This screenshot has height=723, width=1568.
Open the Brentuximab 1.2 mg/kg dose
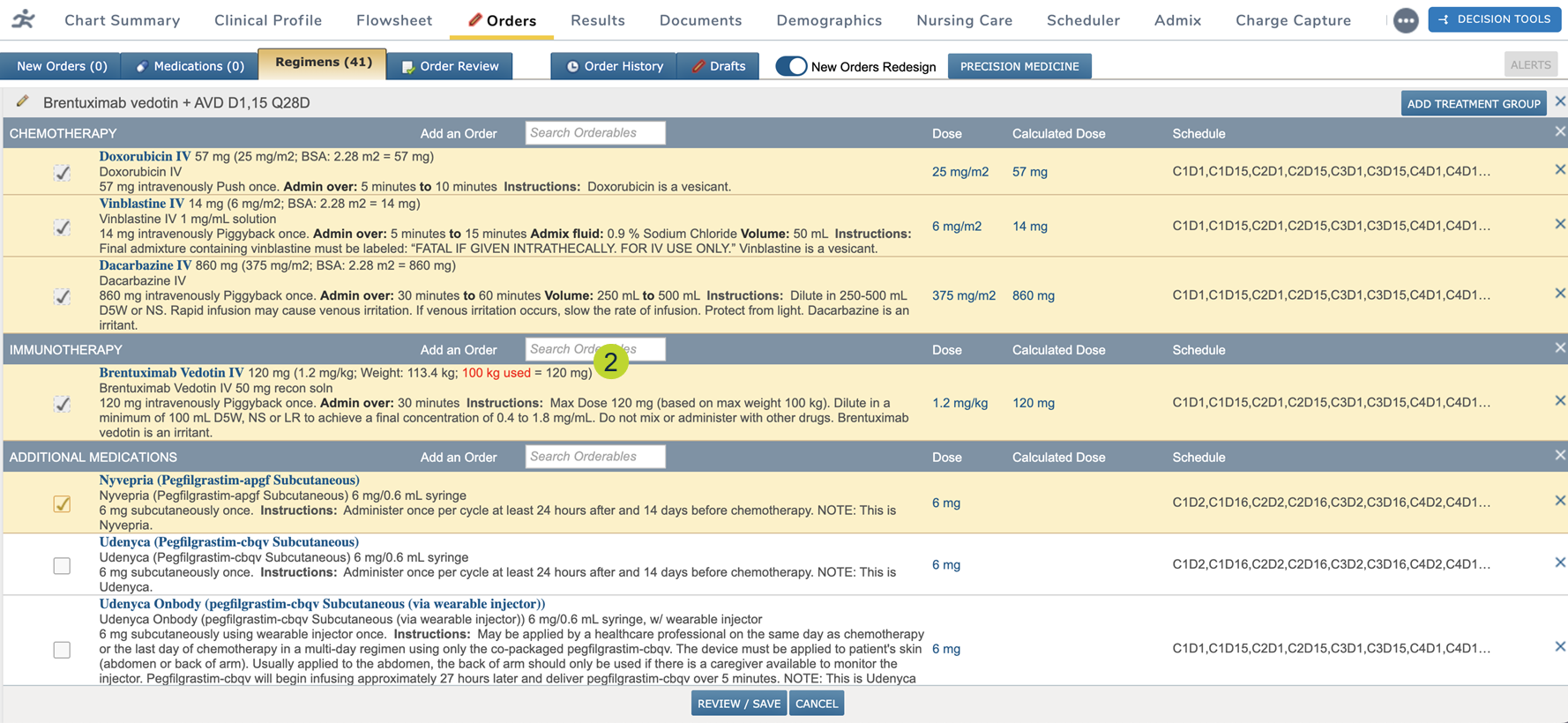[x=959, y=403]
